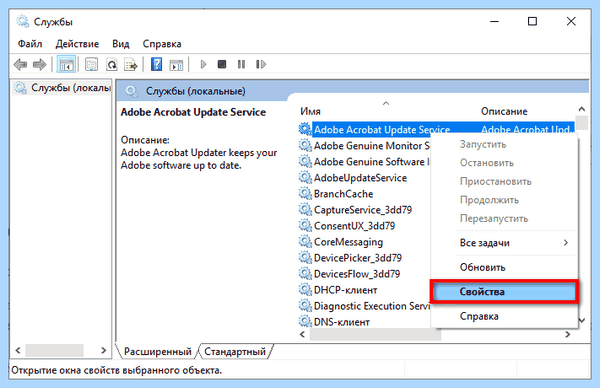This screenshot has width=600, height=388.
Task: Click the Export list toolbar icon
Action: [x=131, y=64]
